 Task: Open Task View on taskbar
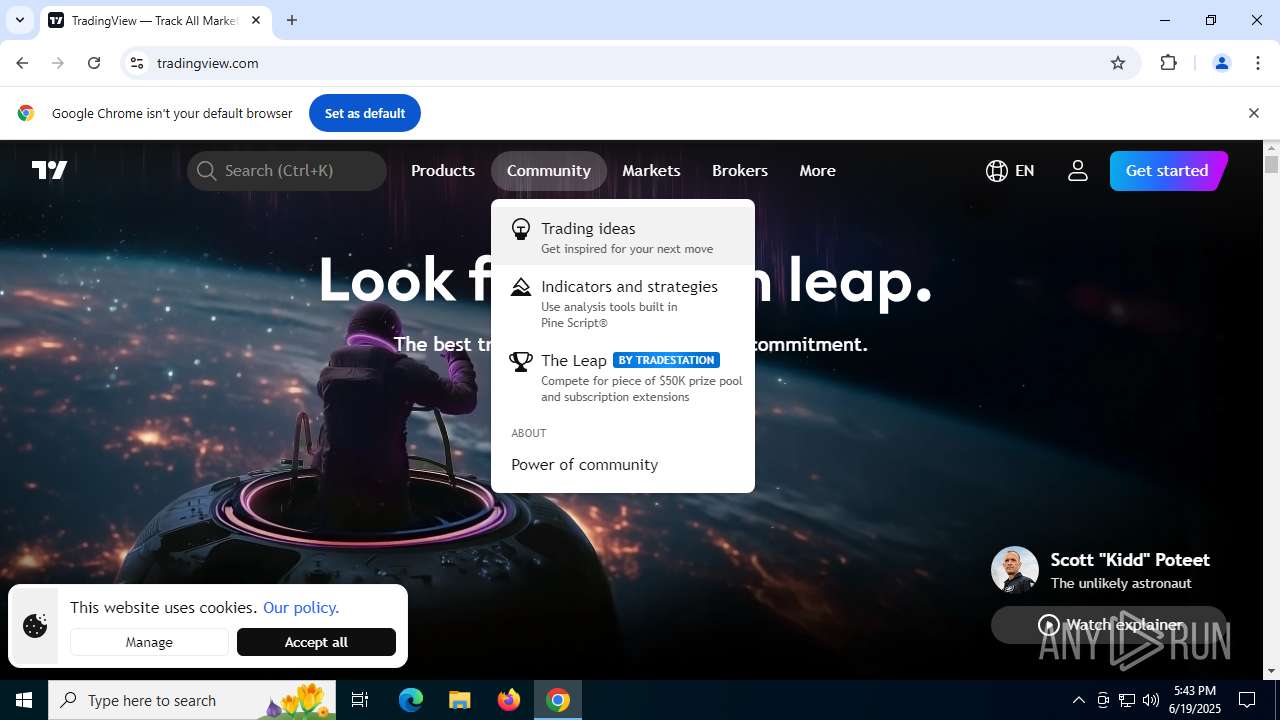pyautogui.click(x=360, y=700)
